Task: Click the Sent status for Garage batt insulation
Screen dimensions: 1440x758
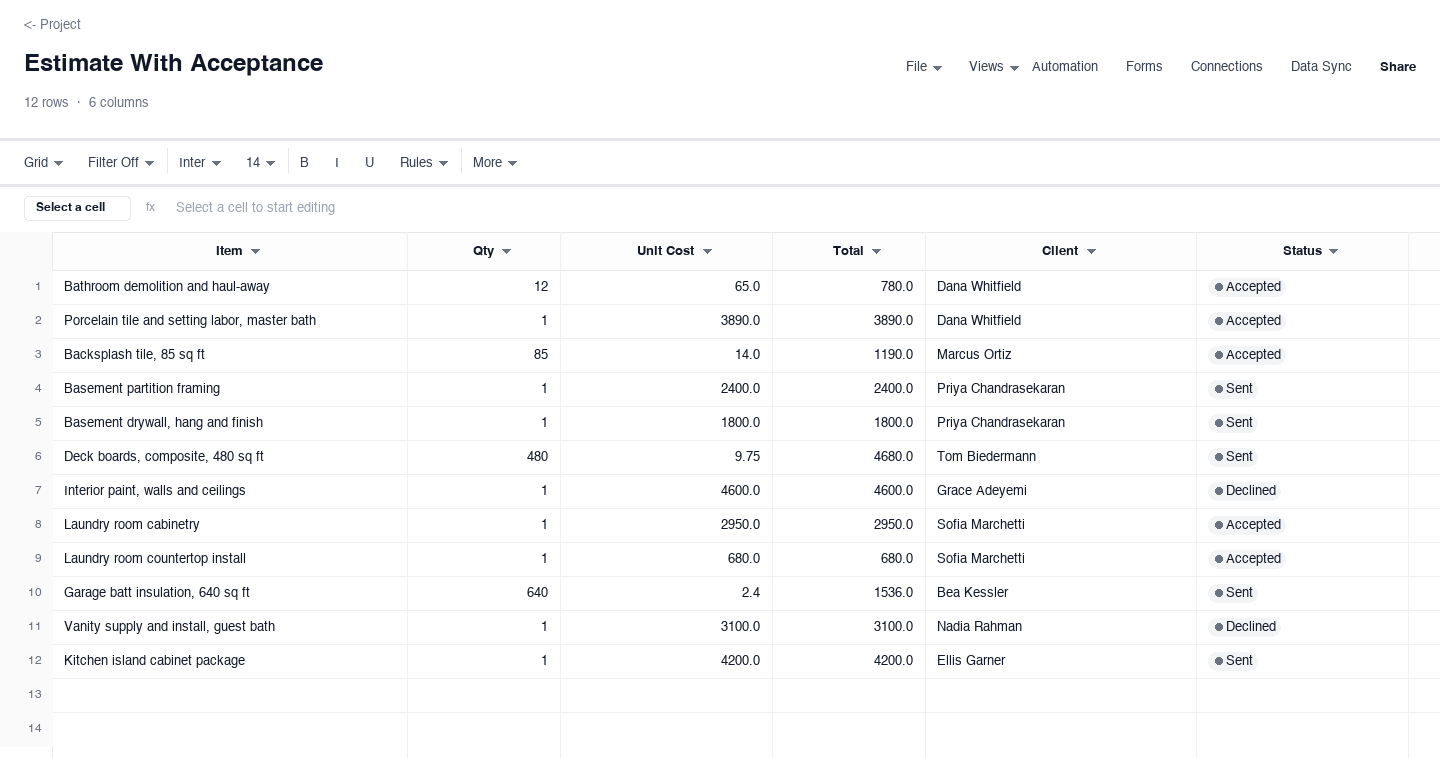Action: [x=1233, y=593]
